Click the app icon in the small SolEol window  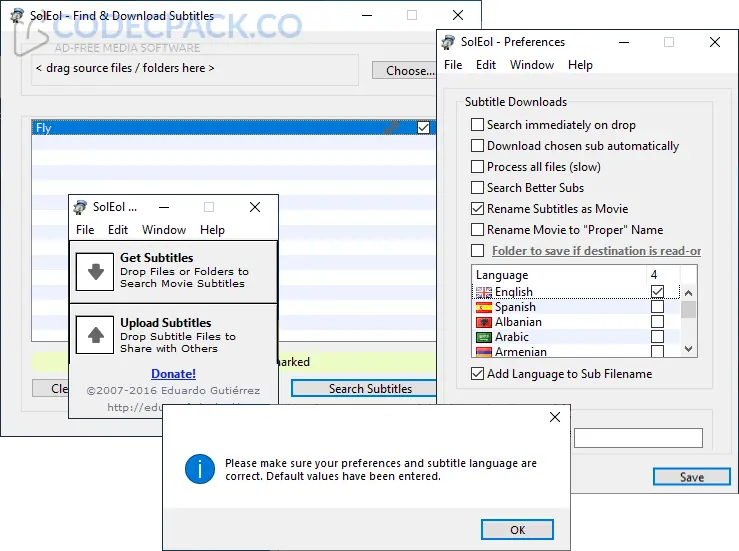point(80,207)
